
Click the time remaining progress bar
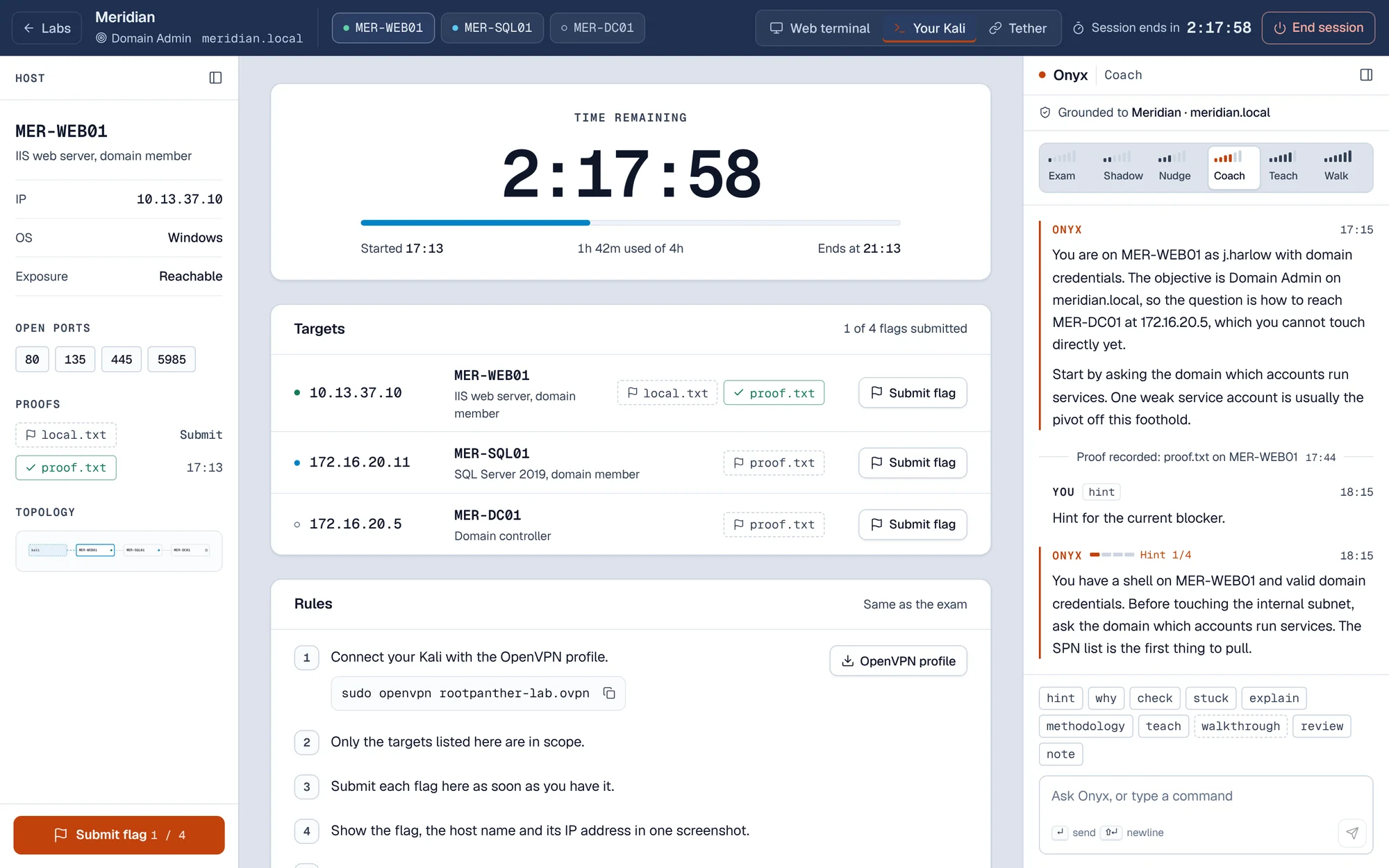(631, 223)
